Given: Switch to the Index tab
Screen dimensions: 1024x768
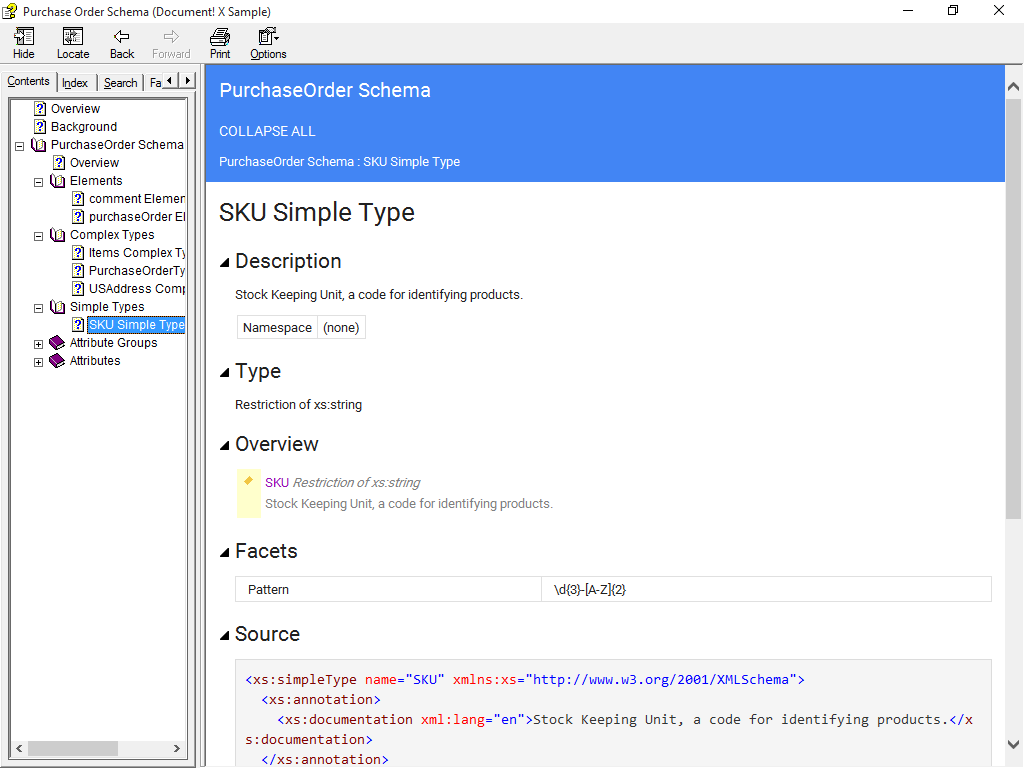Looking at the screenshot, I should 75,83.
